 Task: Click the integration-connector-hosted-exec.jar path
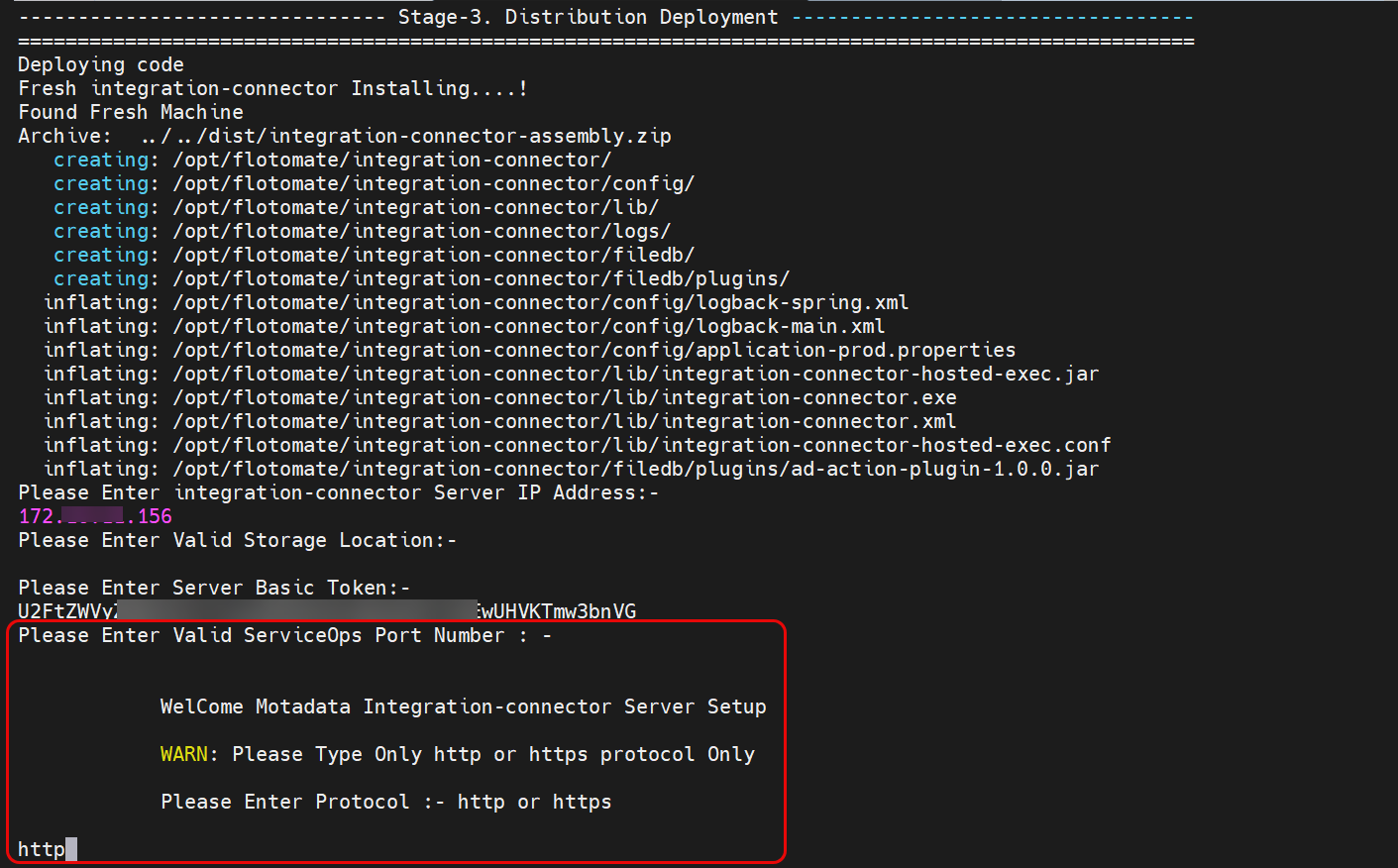(x=635, y=374)
